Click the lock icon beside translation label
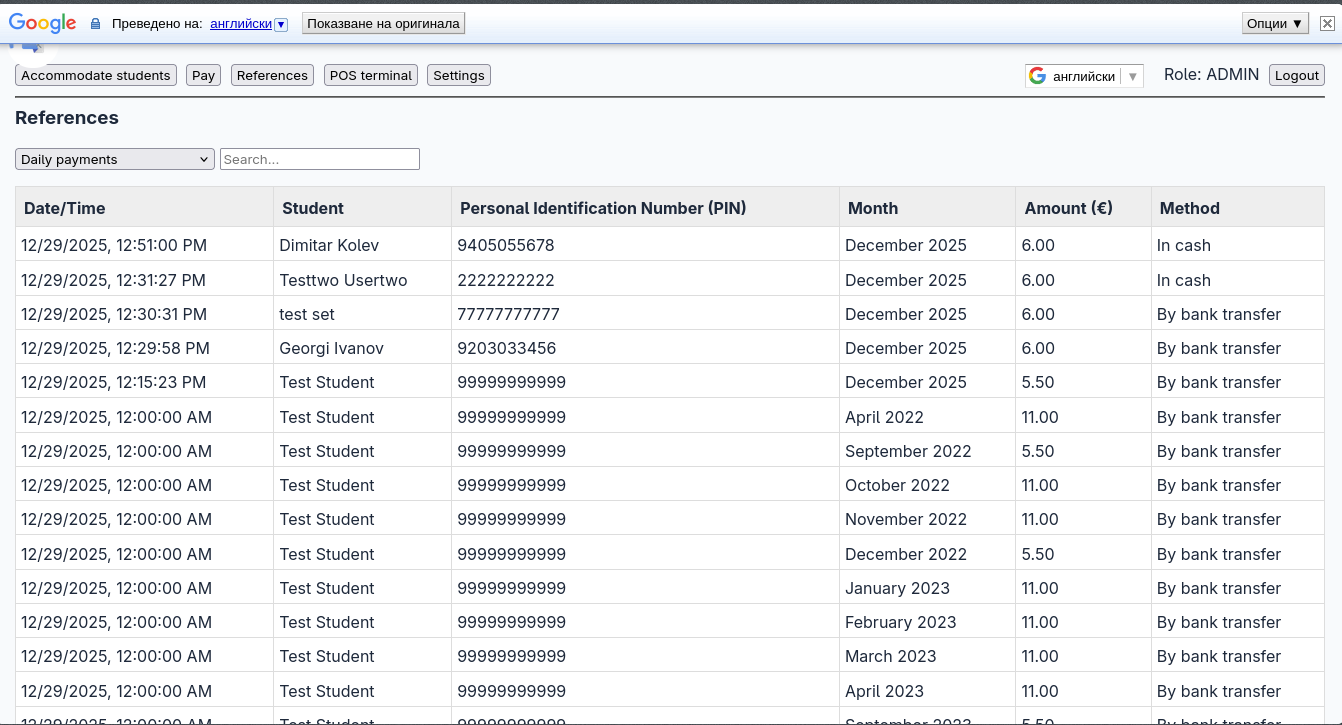 [x=96, y=24]
